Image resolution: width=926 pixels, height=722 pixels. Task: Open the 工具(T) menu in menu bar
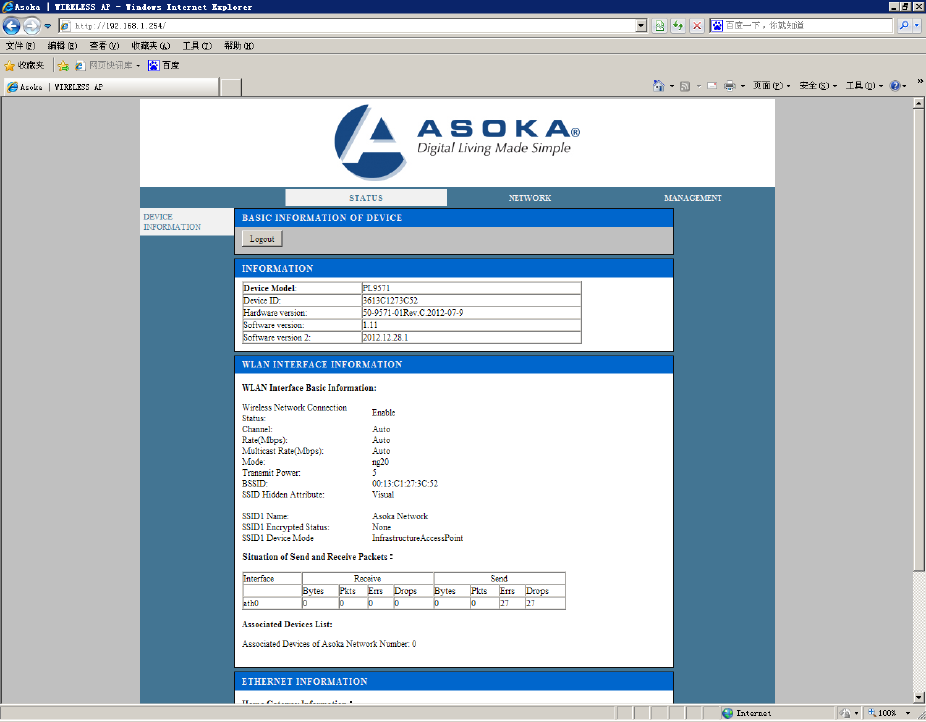coord(197,45)
